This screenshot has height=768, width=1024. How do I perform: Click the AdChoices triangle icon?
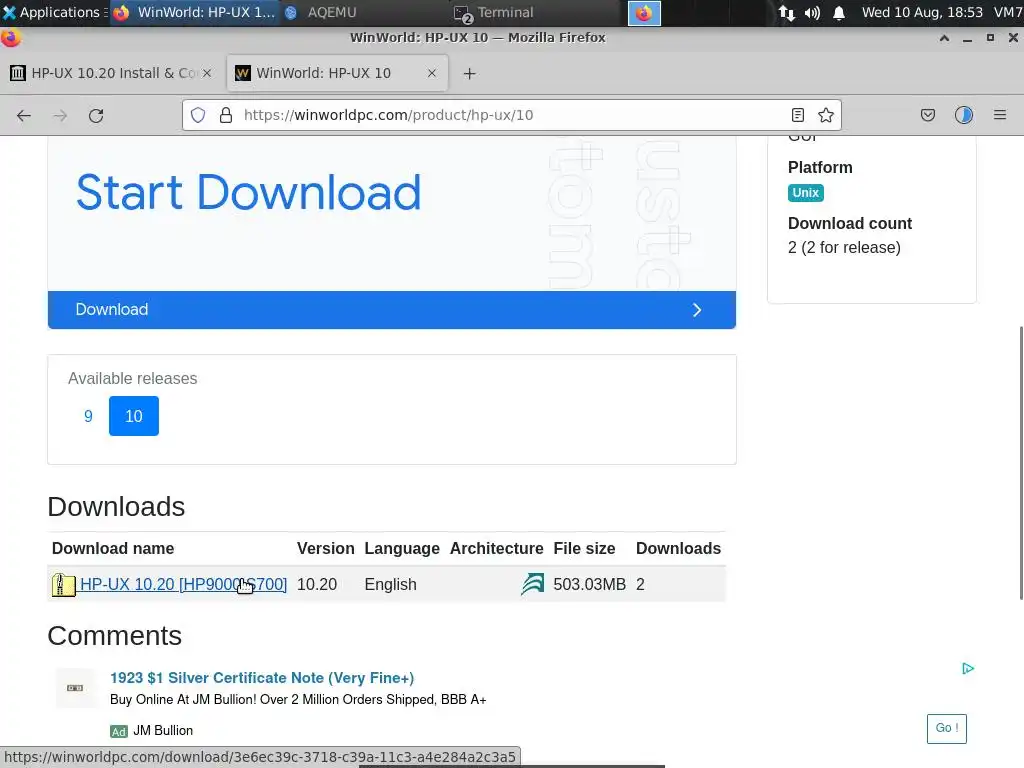968,668
